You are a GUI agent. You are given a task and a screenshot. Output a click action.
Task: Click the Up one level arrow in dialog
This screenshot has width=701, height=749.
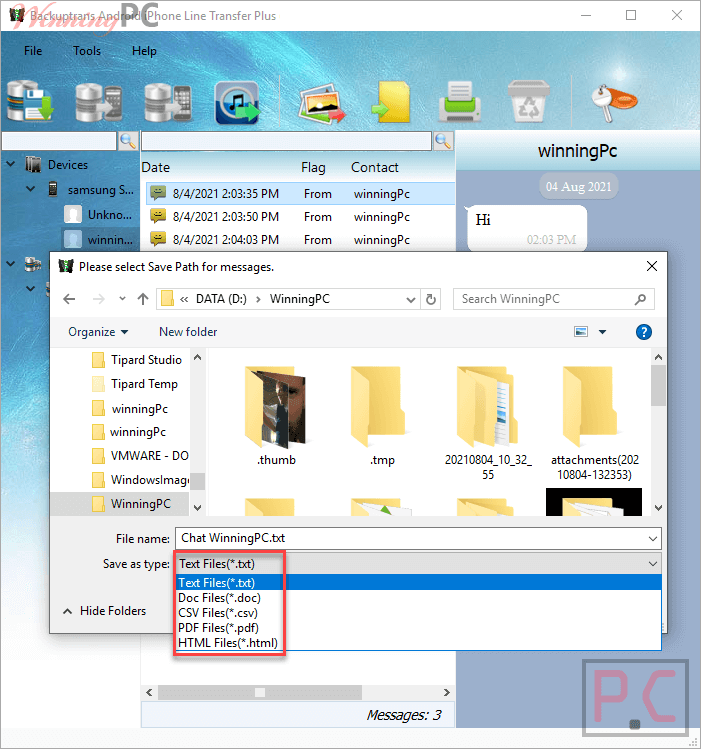tap(143, 299)
